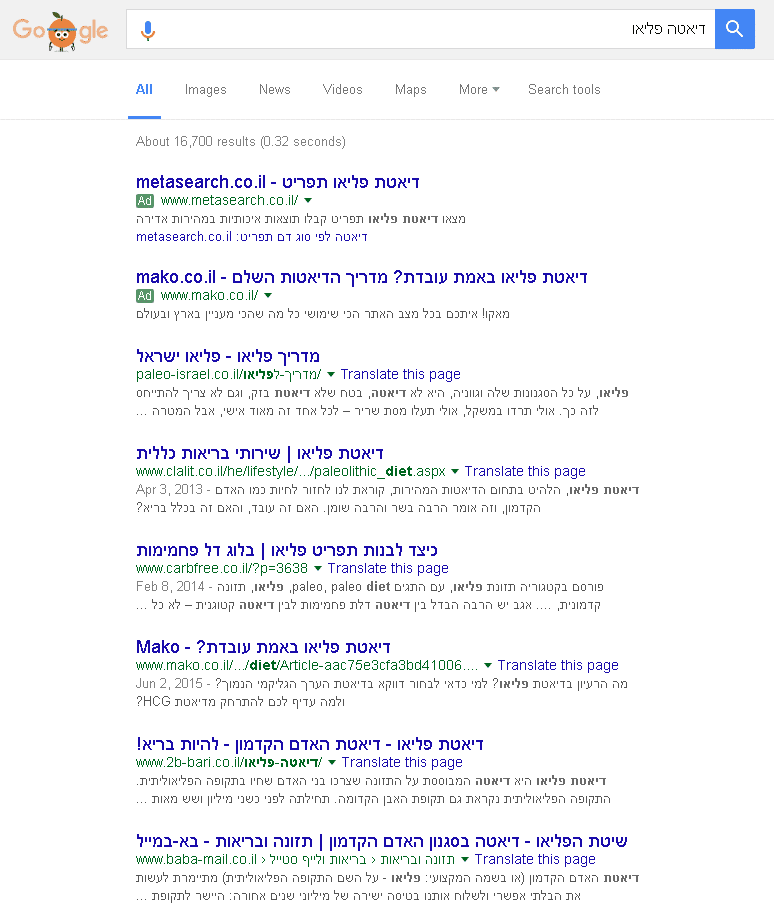Viewport: 774px width, 910px height.
Task: Expand arrow next to clalit.co.il URL
Action: tap(455, 471)
